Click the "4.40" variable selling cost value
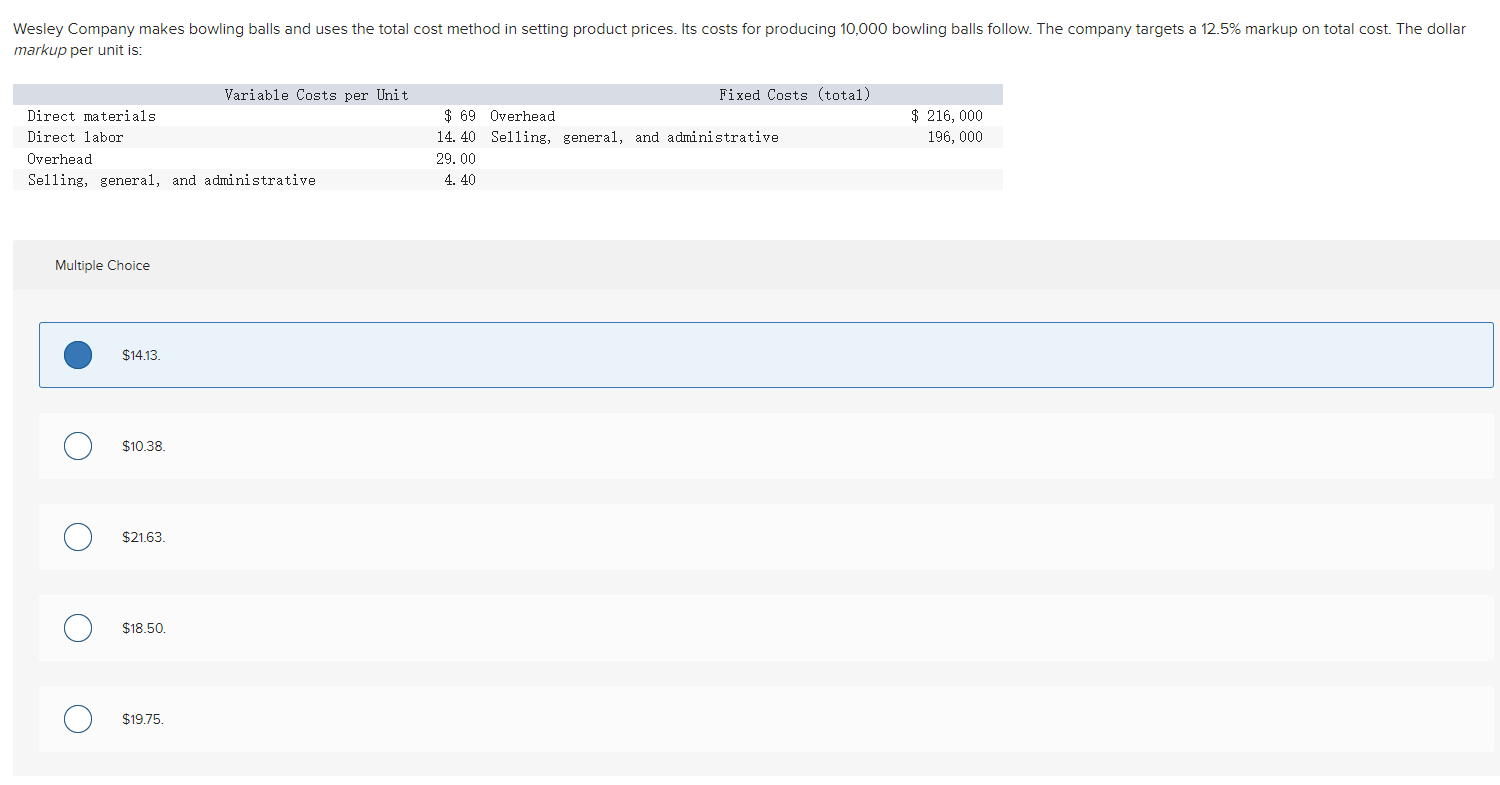1500x785 pixels. [x=460, y=180]
